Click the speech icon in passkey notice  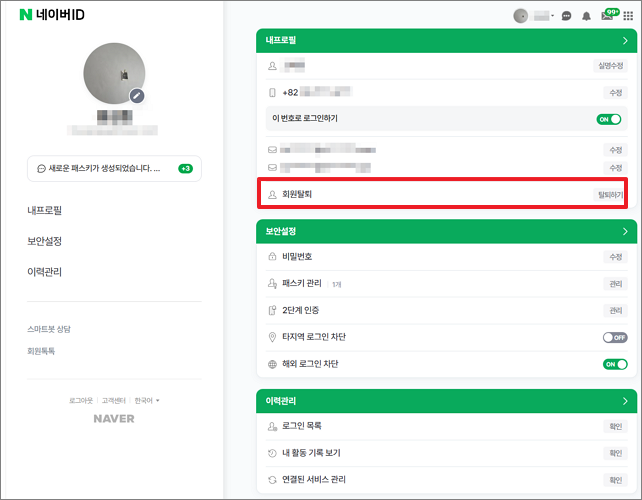click(x=41, y=169)
